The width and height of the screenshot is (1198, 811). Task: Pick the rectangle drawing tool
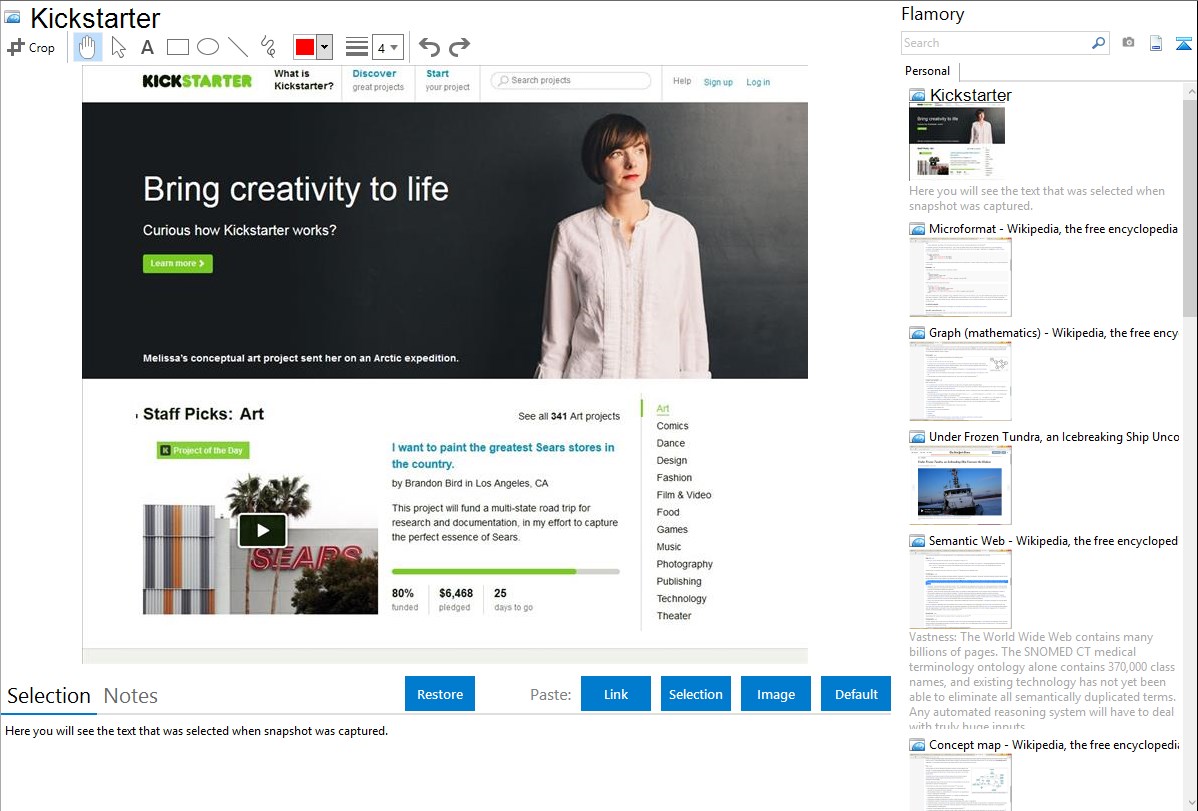tap(177, 47)
